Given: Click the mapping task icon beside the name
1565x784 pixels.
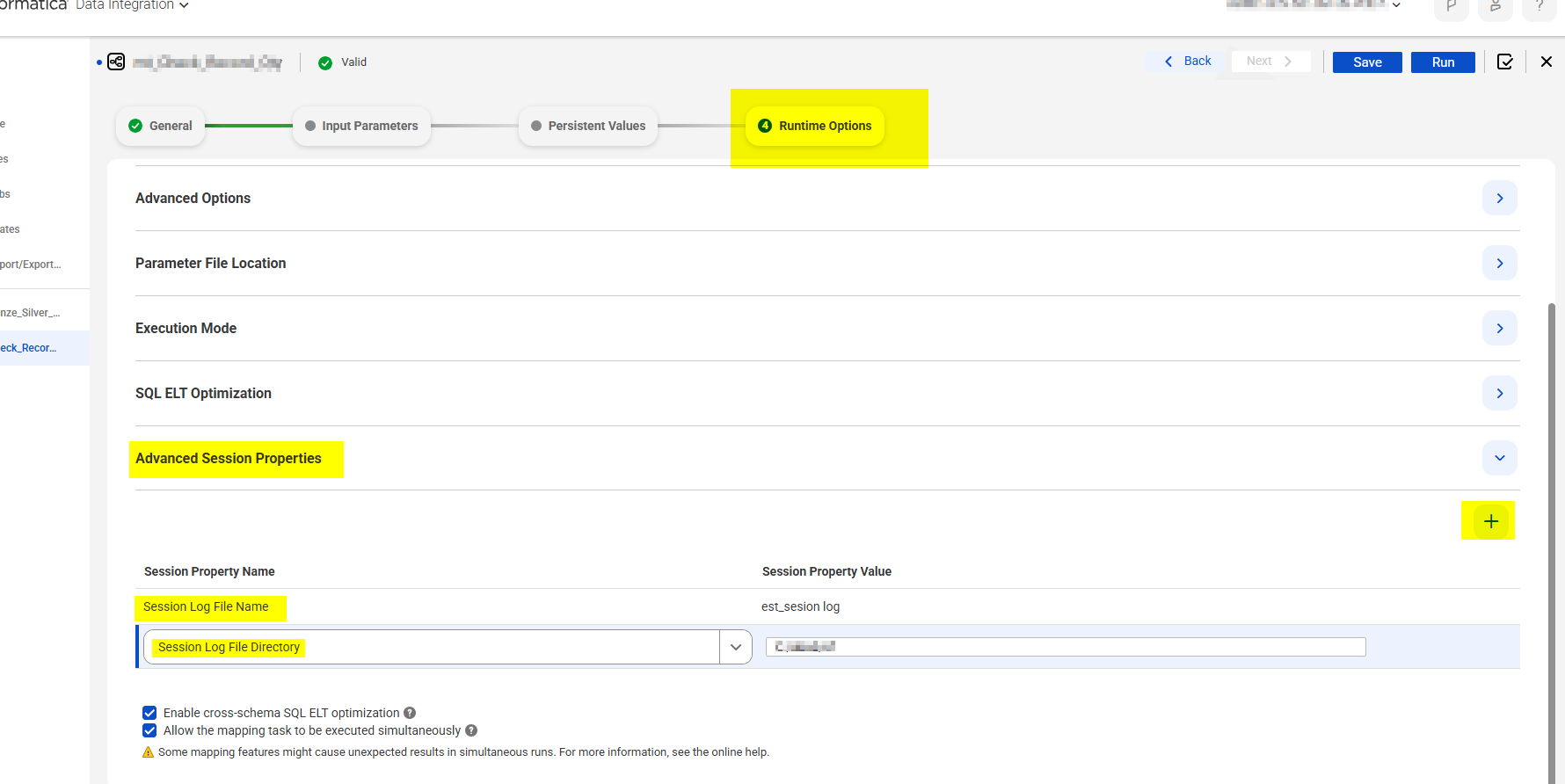Looking at the screenshot, I should (x=116, y=62).
